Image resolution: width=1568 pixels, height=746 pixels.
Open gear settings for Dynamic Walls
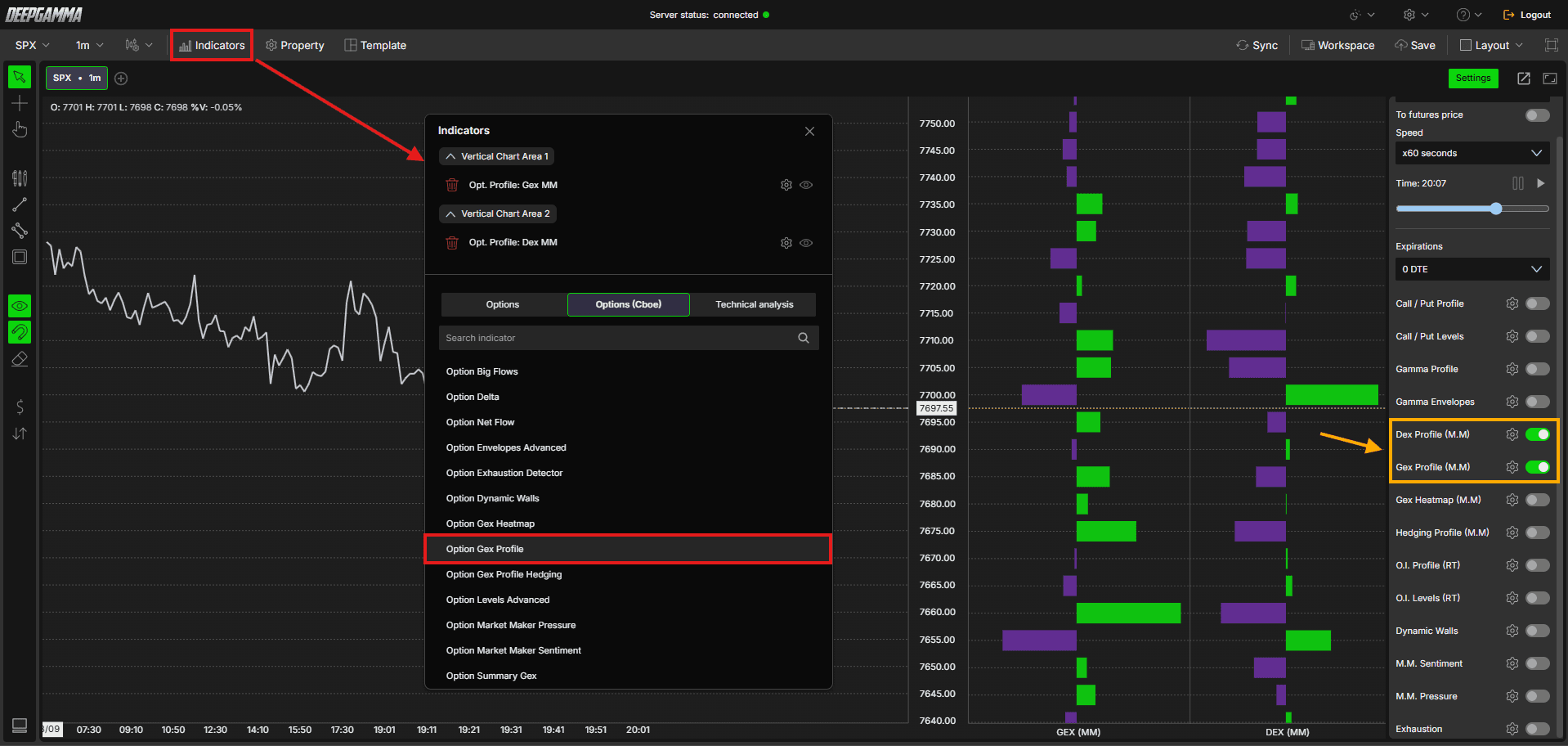point(1512,631)
